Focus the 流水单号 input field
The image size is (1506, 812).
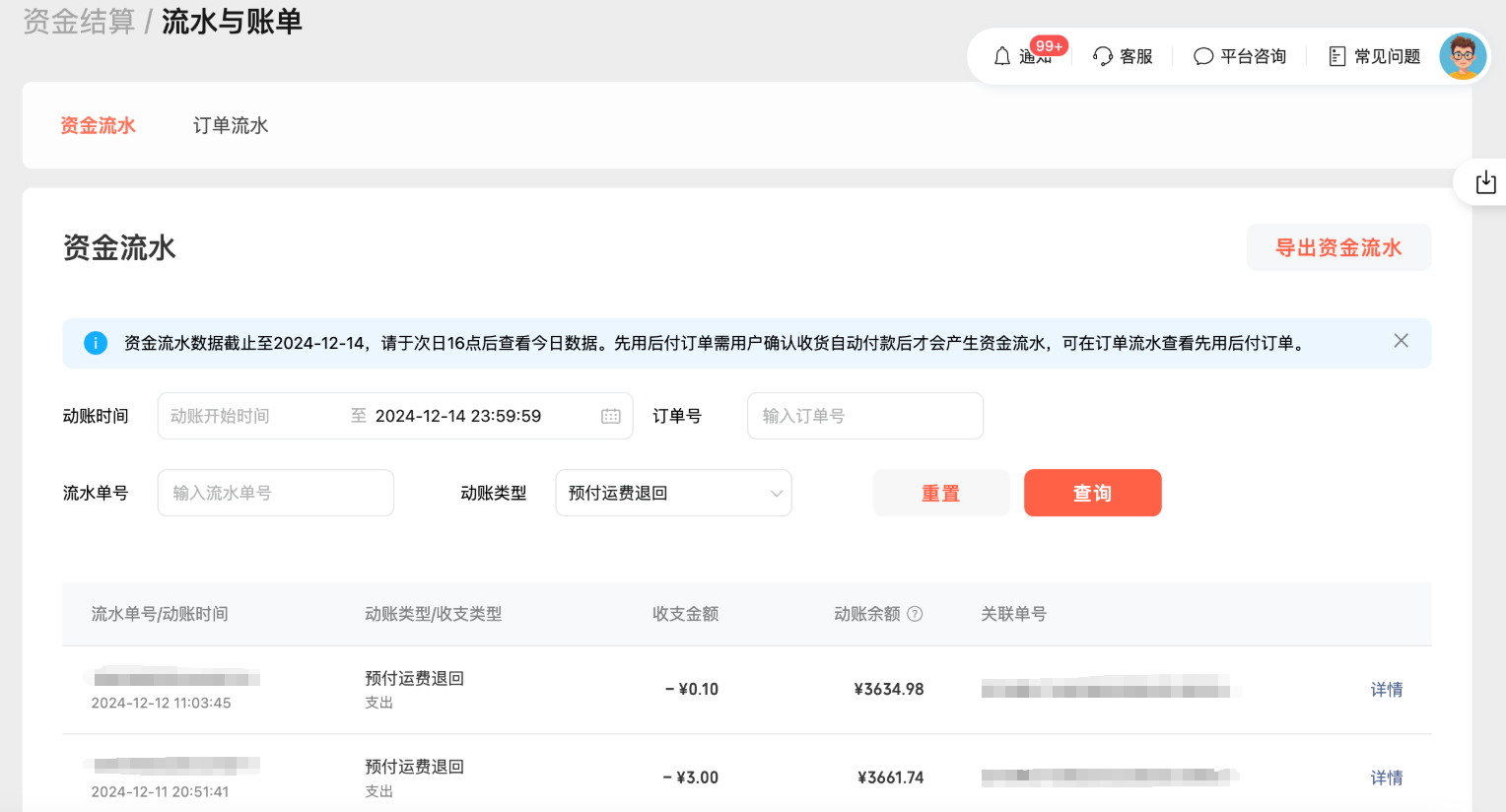pos(275,493)
